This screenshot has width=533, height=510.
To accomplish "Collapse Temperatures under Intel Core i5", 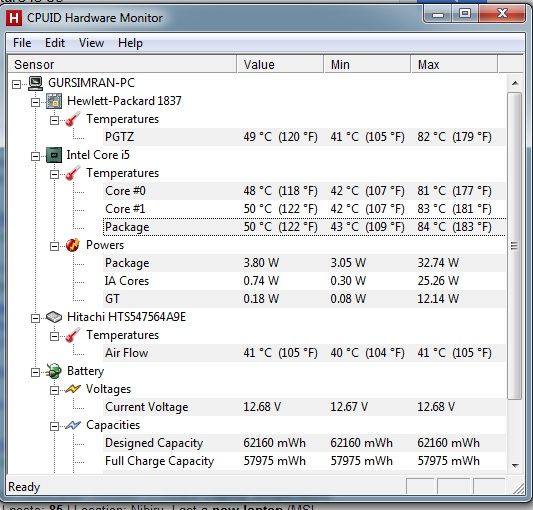I will (x=54, y=174).
